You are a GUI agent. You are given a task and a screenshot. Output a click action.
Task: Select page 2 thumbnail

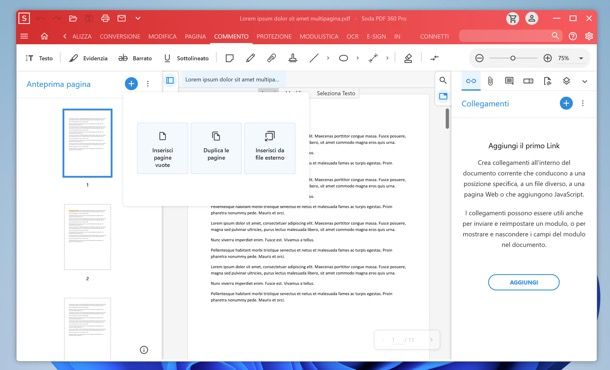coord(88,237)
